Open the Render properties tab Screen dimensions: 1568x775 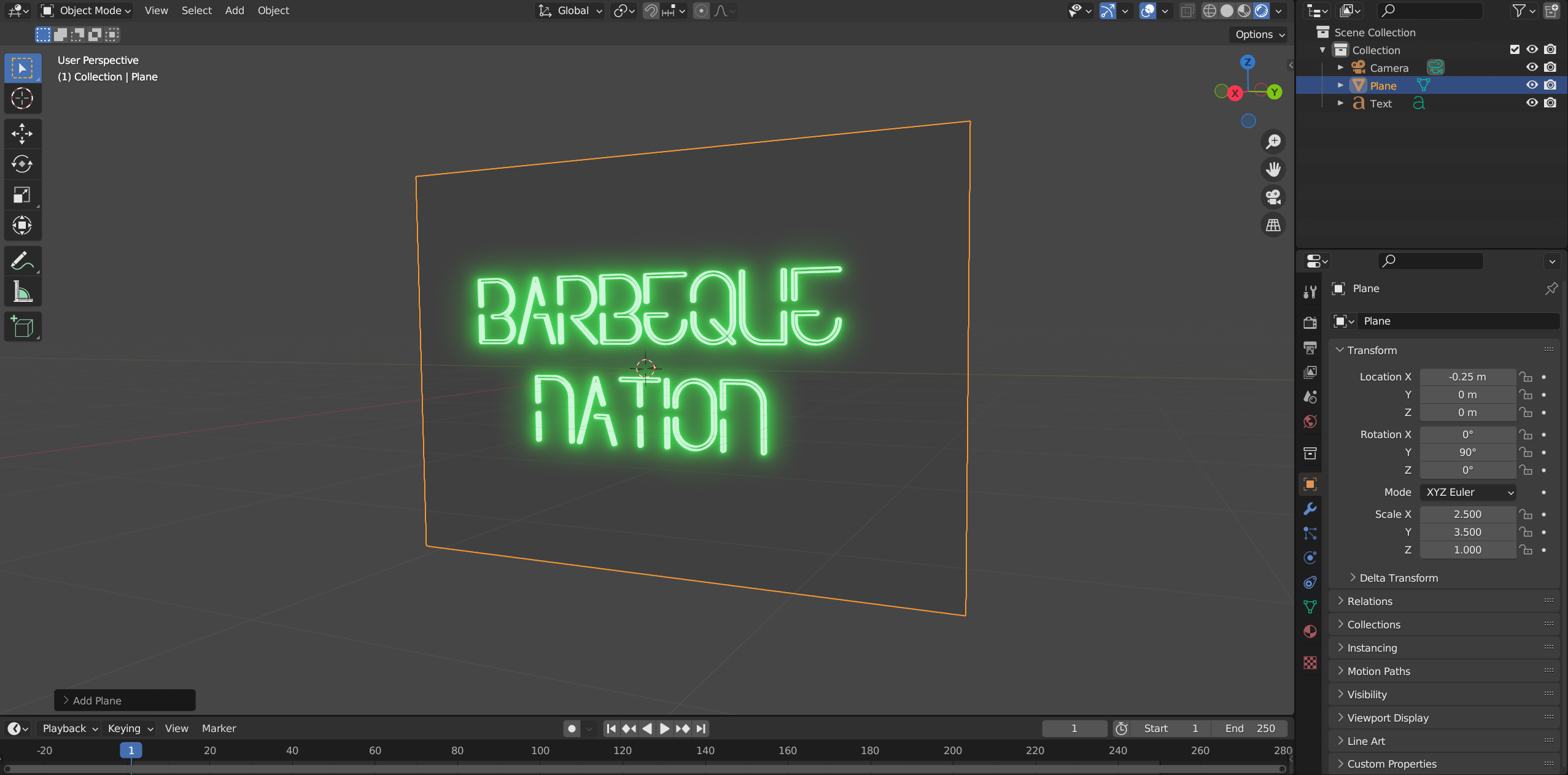point(1310,323)
